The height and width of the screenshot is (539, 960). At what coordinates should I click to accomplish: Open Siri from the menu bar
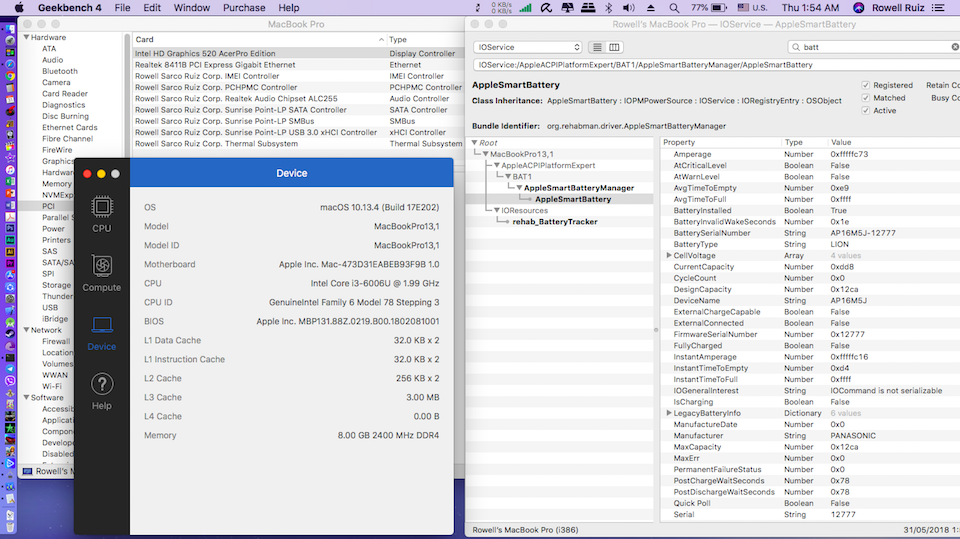tap(858, 8)
